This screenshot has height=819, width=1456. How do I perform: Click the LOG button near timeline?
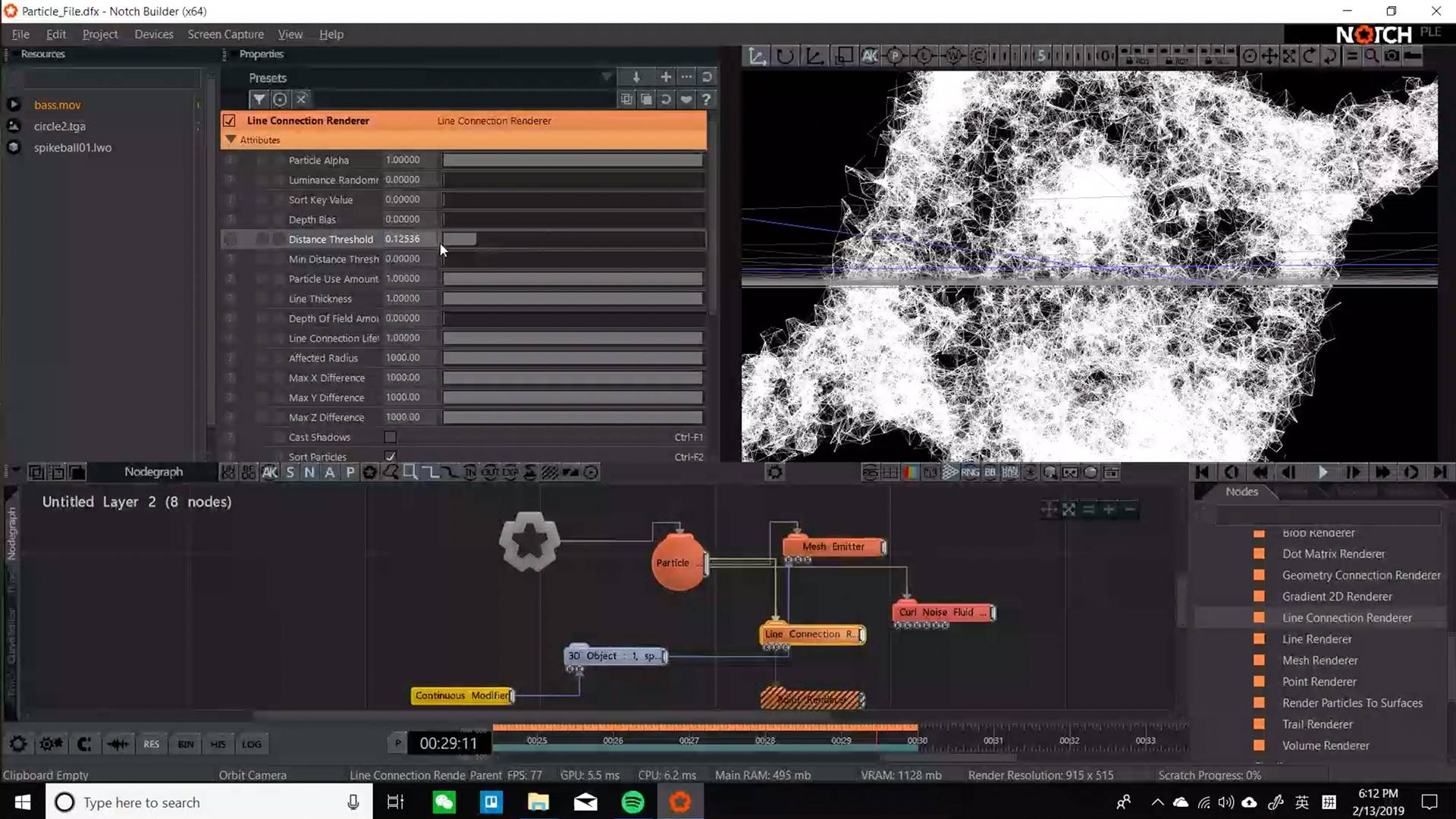[x=252, y=744]
